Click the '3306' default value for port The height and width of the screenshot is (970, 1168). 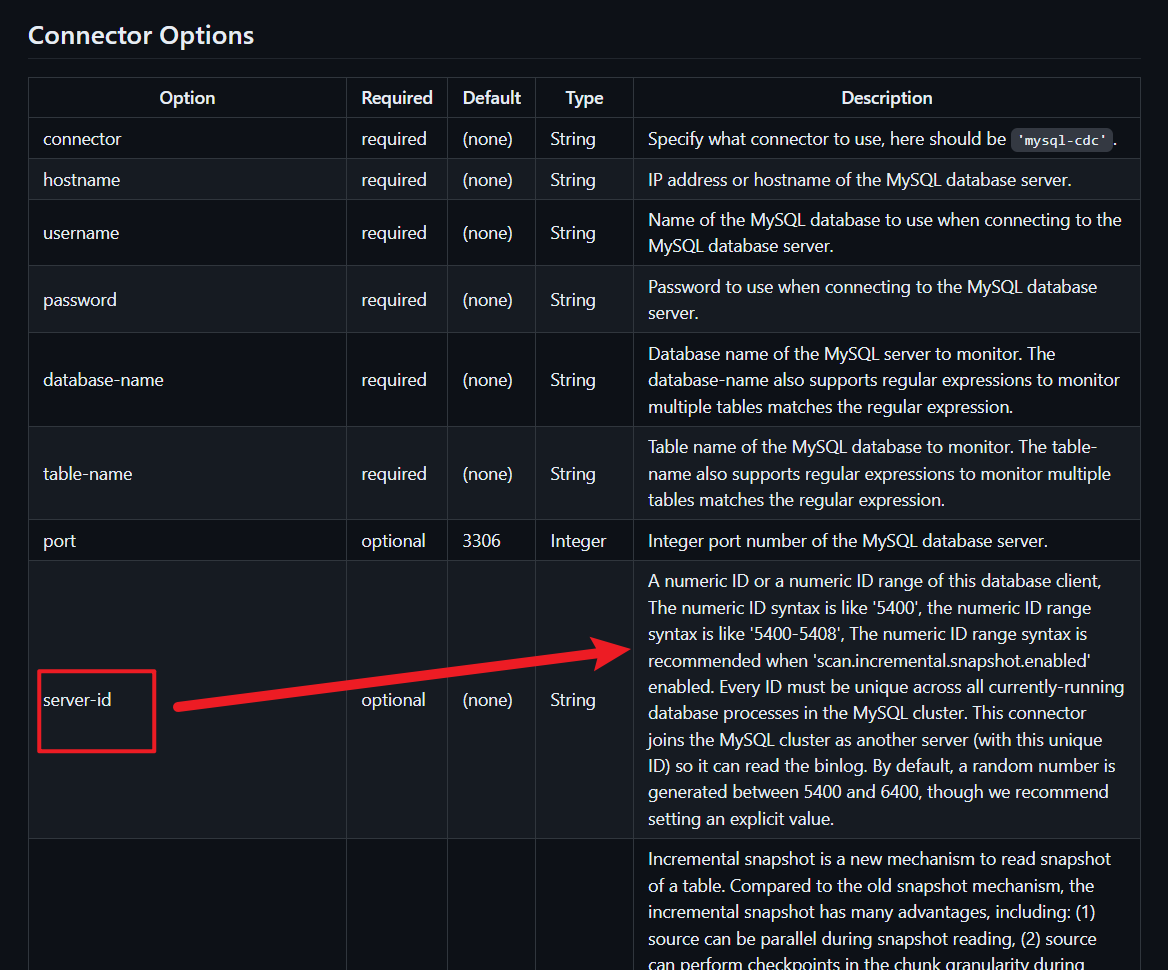click(481, 541)
